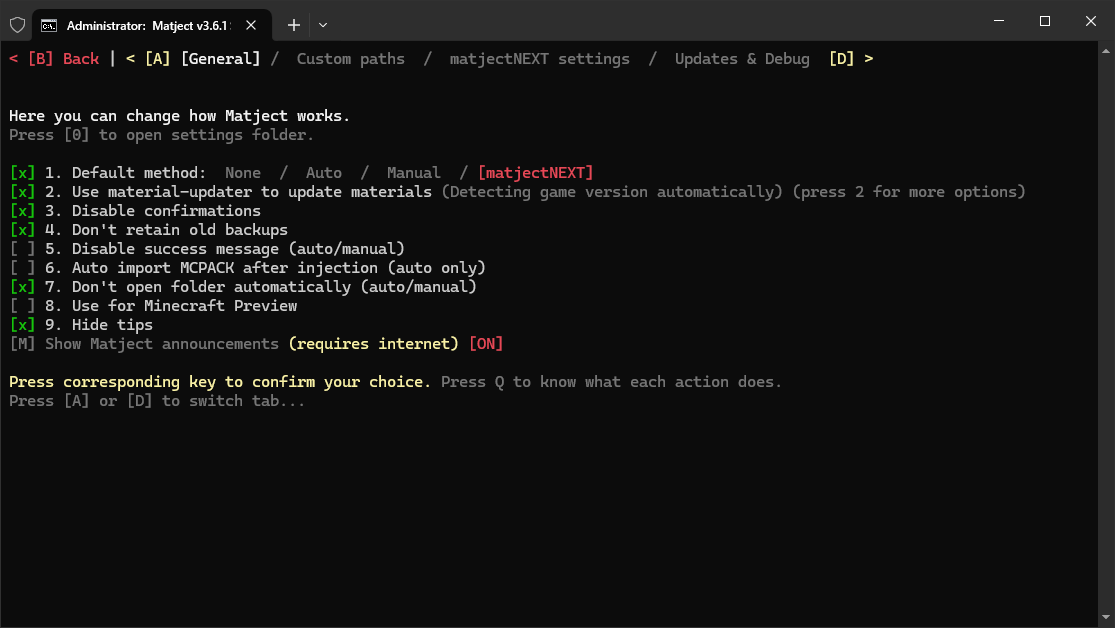Click the "Use for Minecraft Preview" label

tap(184, 306)
